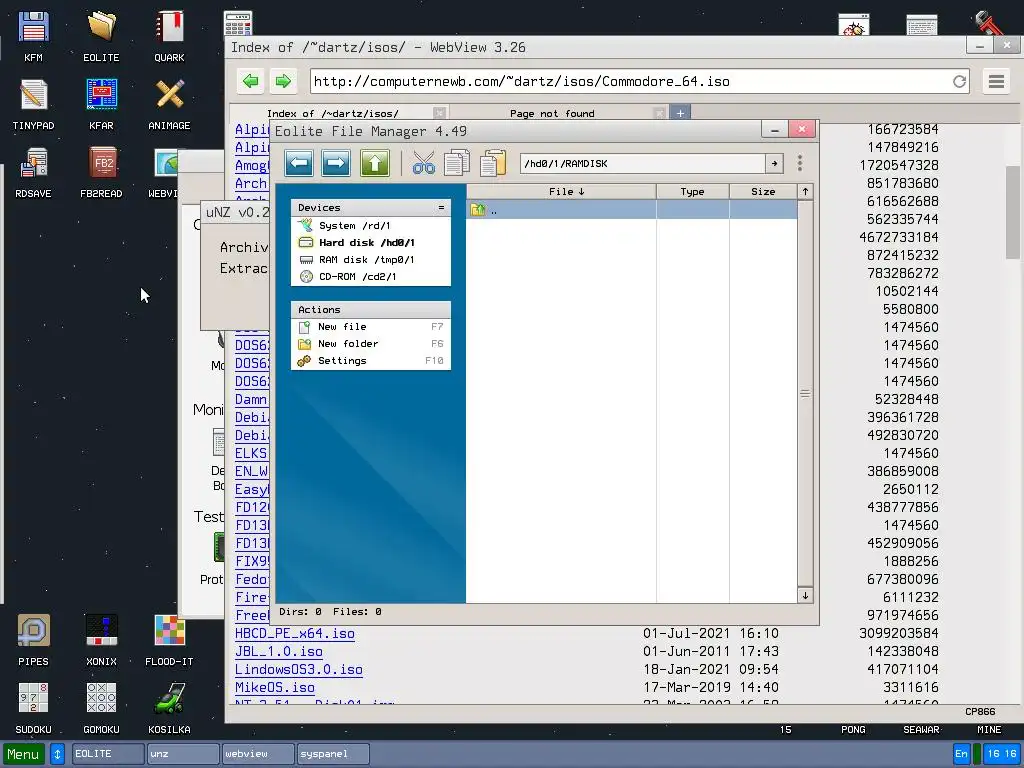Click the Paste icon in Eolite toolbar

point(493,163)
